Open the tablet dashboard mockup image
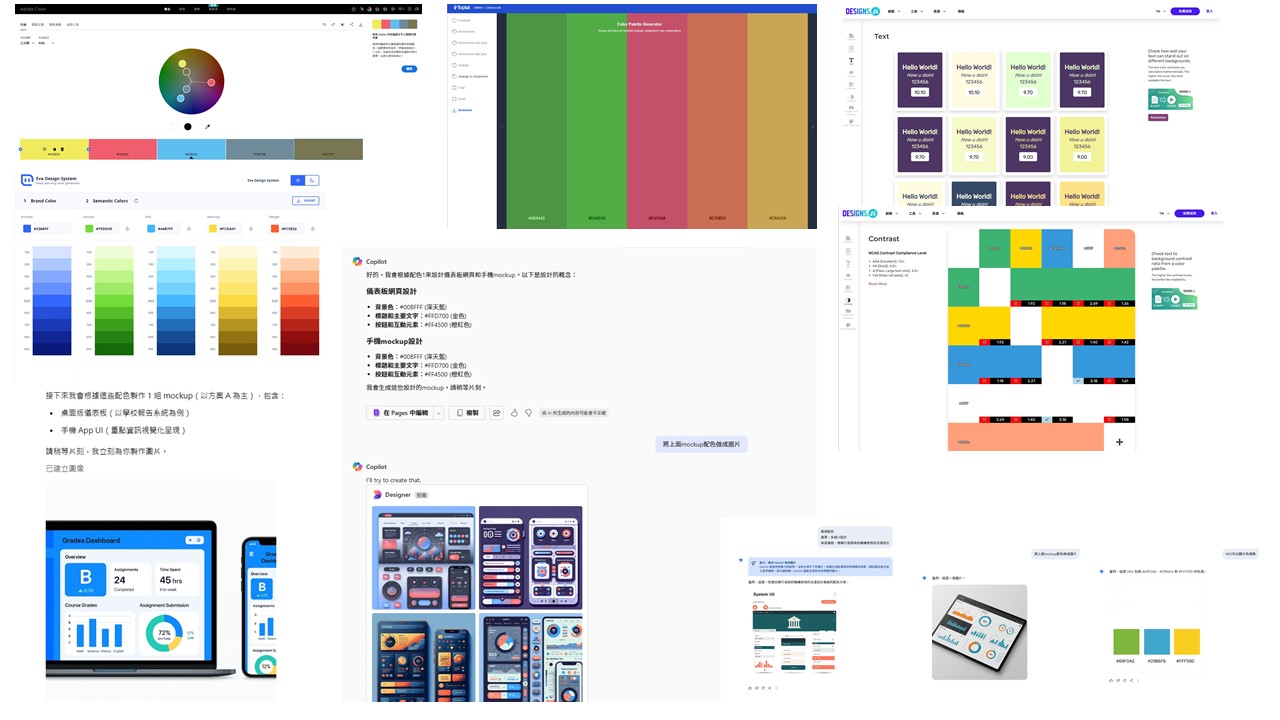 coord(979,632)
